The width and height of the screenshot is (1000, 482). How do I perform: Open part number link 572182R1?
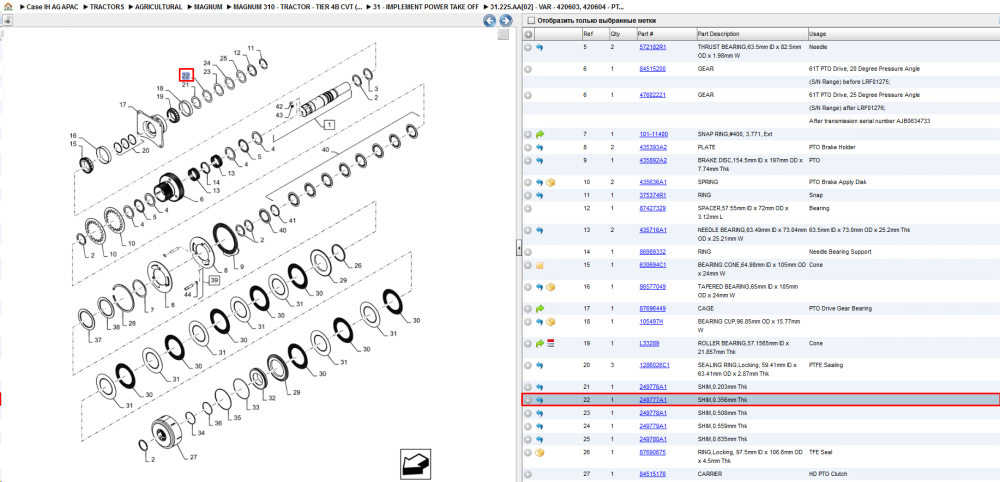(x=652, y=48)
